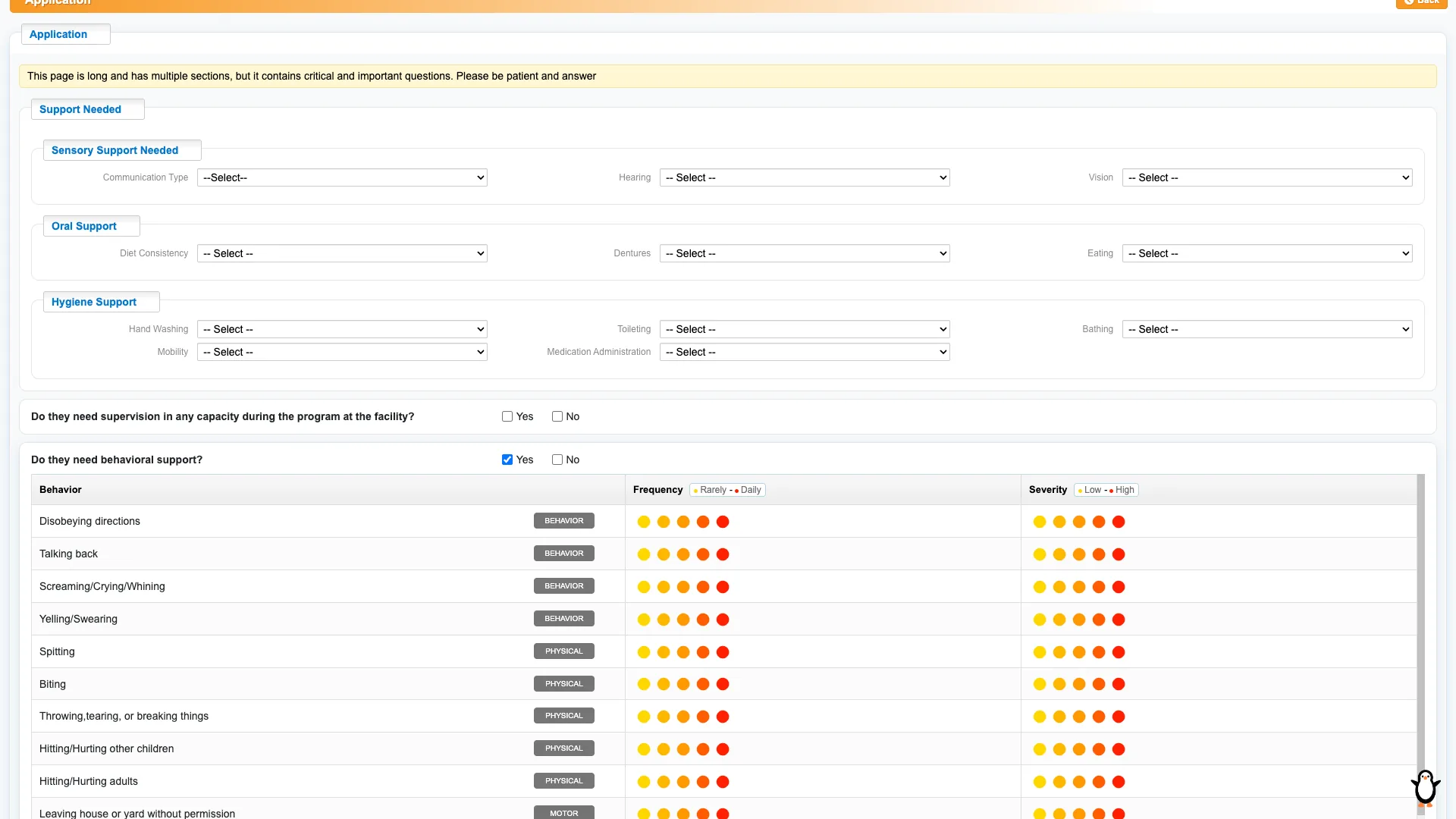Set Biting frequency to fourth dot
The image size is (1456, 819).
(703, 684)
